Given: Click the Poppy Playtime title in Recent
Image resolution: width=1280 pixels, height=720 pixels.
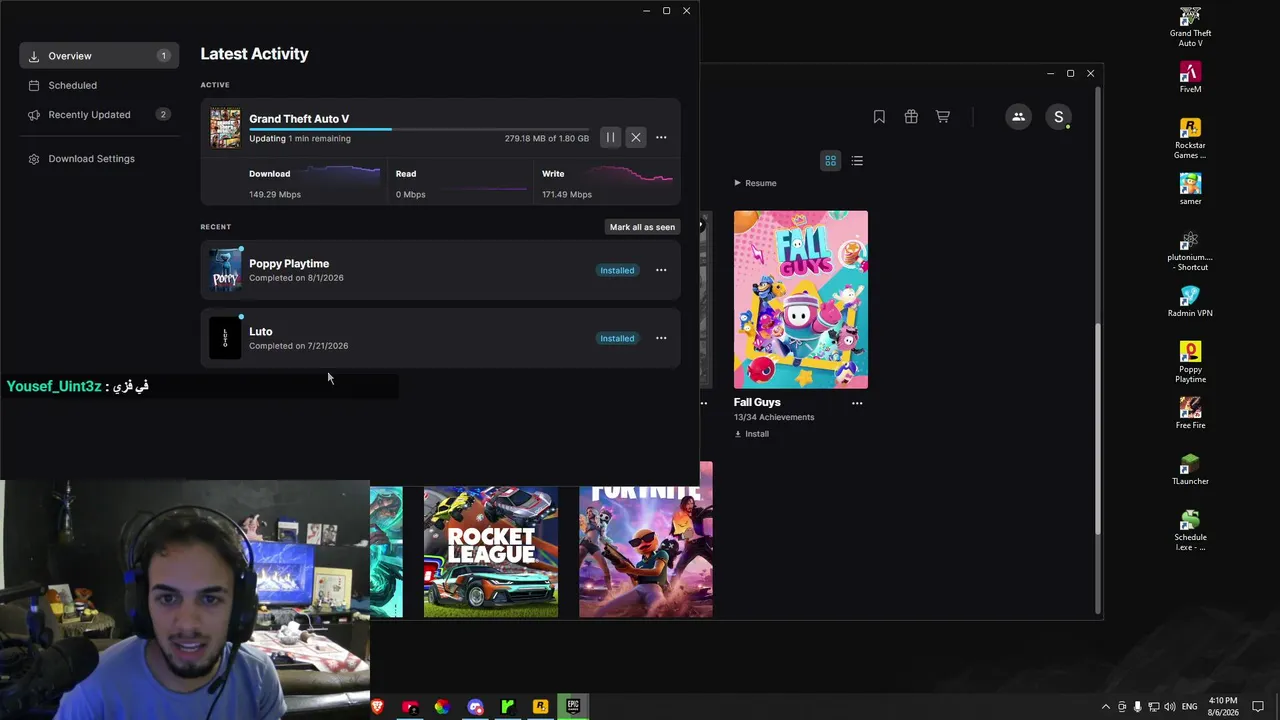Looking at the screenshot, I should 289,264.
